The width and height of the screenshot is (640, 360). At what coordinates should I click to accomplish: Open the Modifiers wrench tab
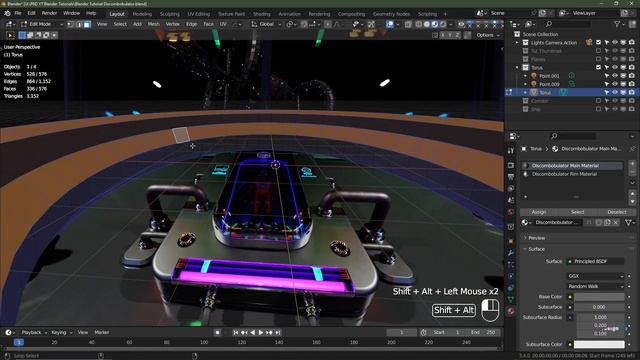511,253
